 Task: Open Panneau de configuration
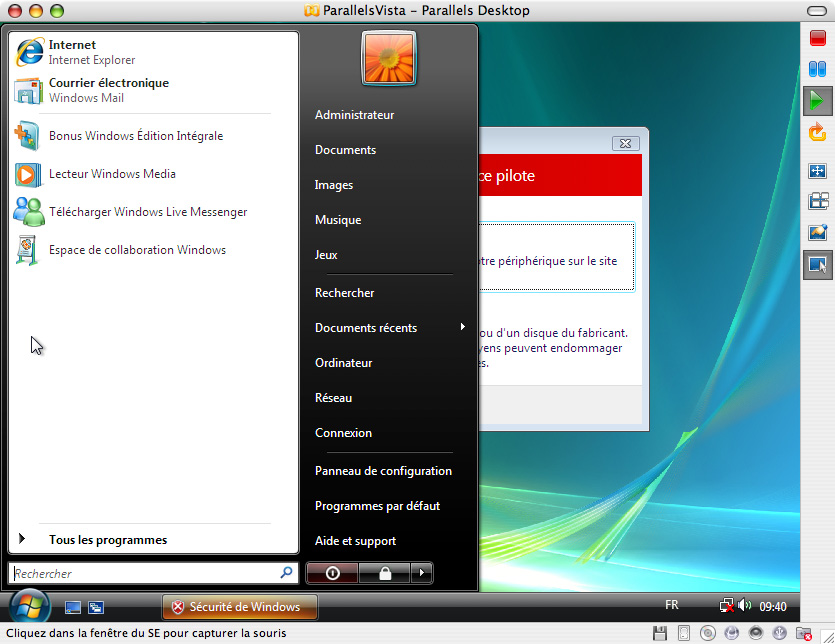[383, 471]
